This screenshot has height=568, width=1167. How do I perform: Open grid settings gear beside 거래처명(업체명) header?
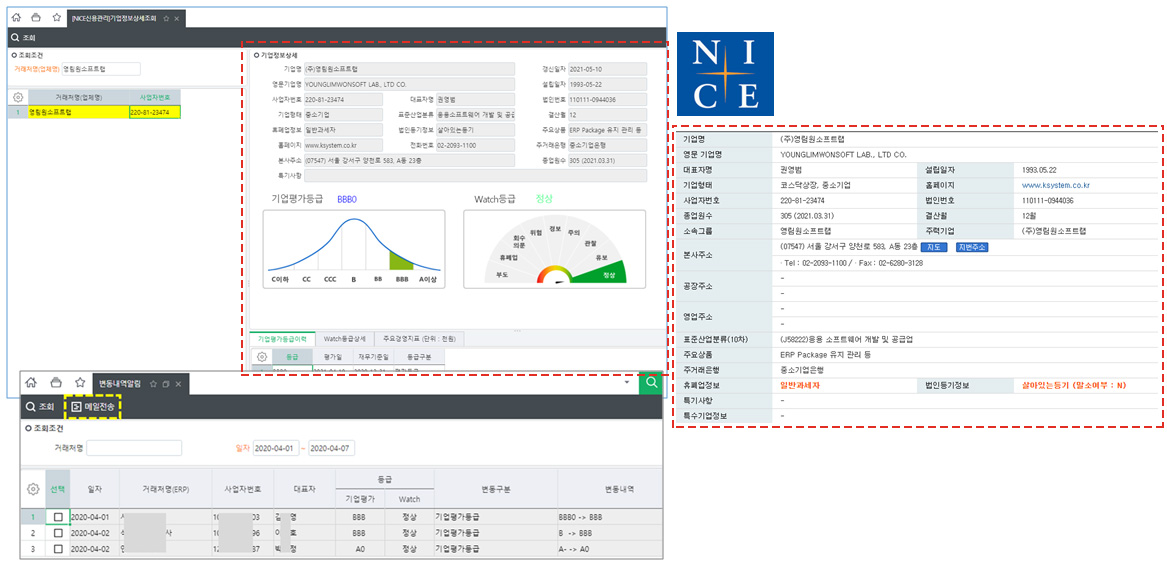(19, 98)
